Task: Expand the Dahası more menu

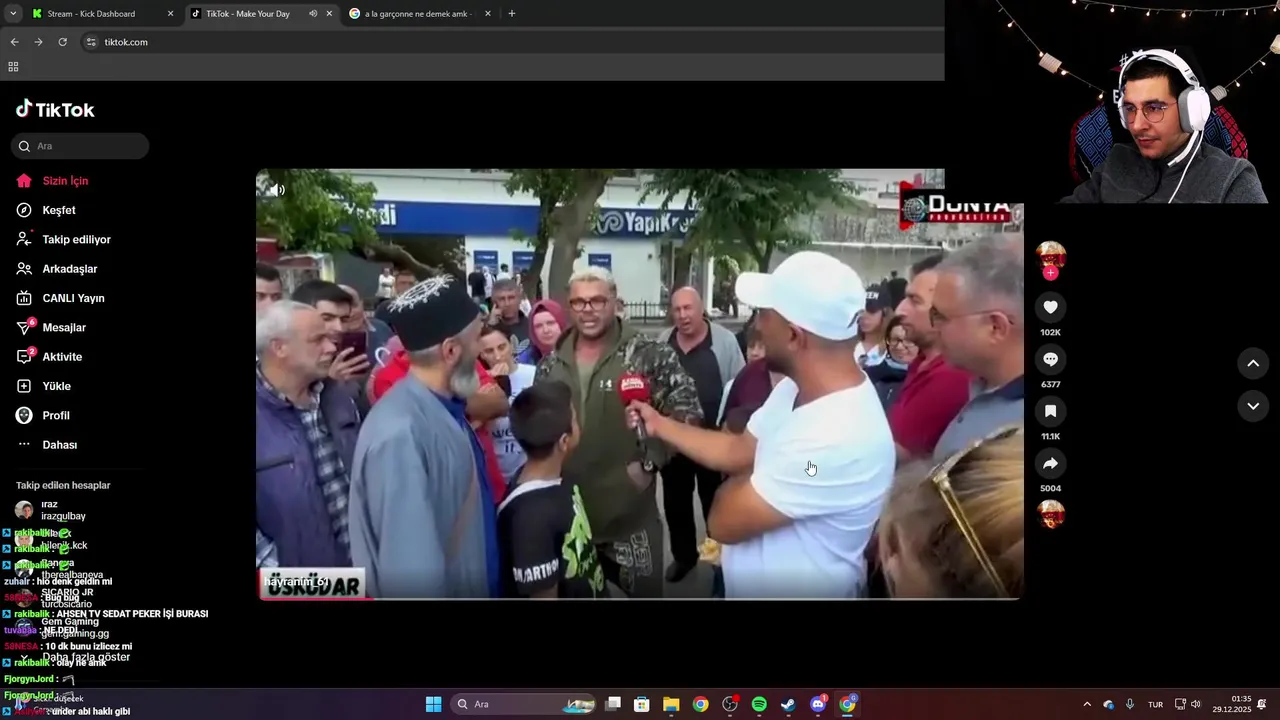Action: tap(59, 445)
